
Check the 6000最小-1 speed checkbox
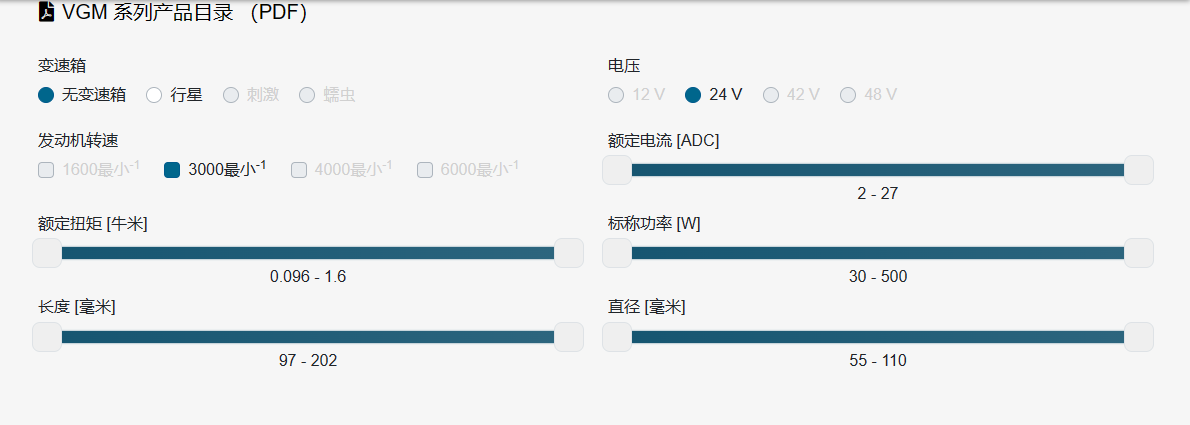pyautogui.click(x=425, y=170)
